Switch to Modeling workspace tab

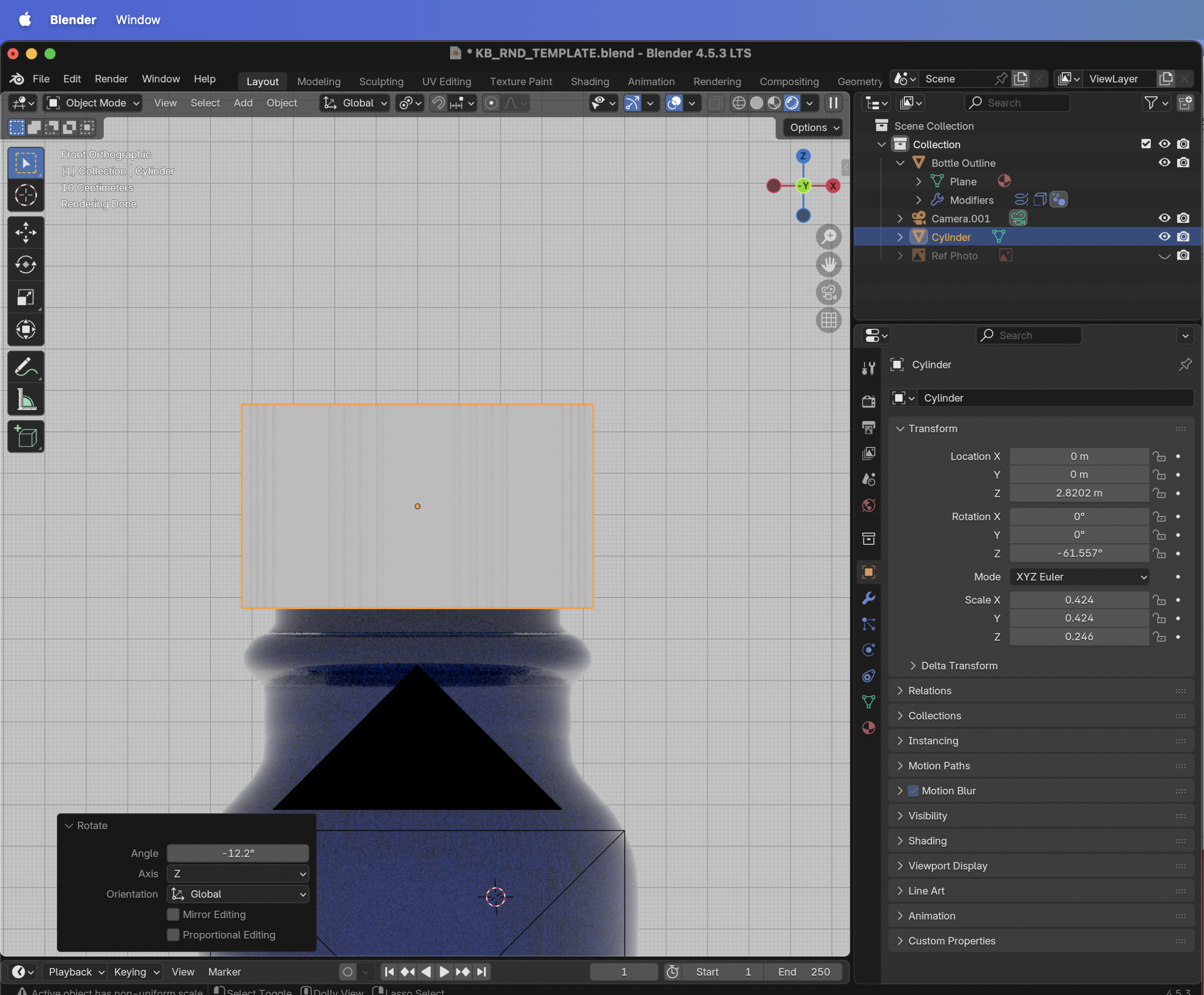[x=318, y=81]
